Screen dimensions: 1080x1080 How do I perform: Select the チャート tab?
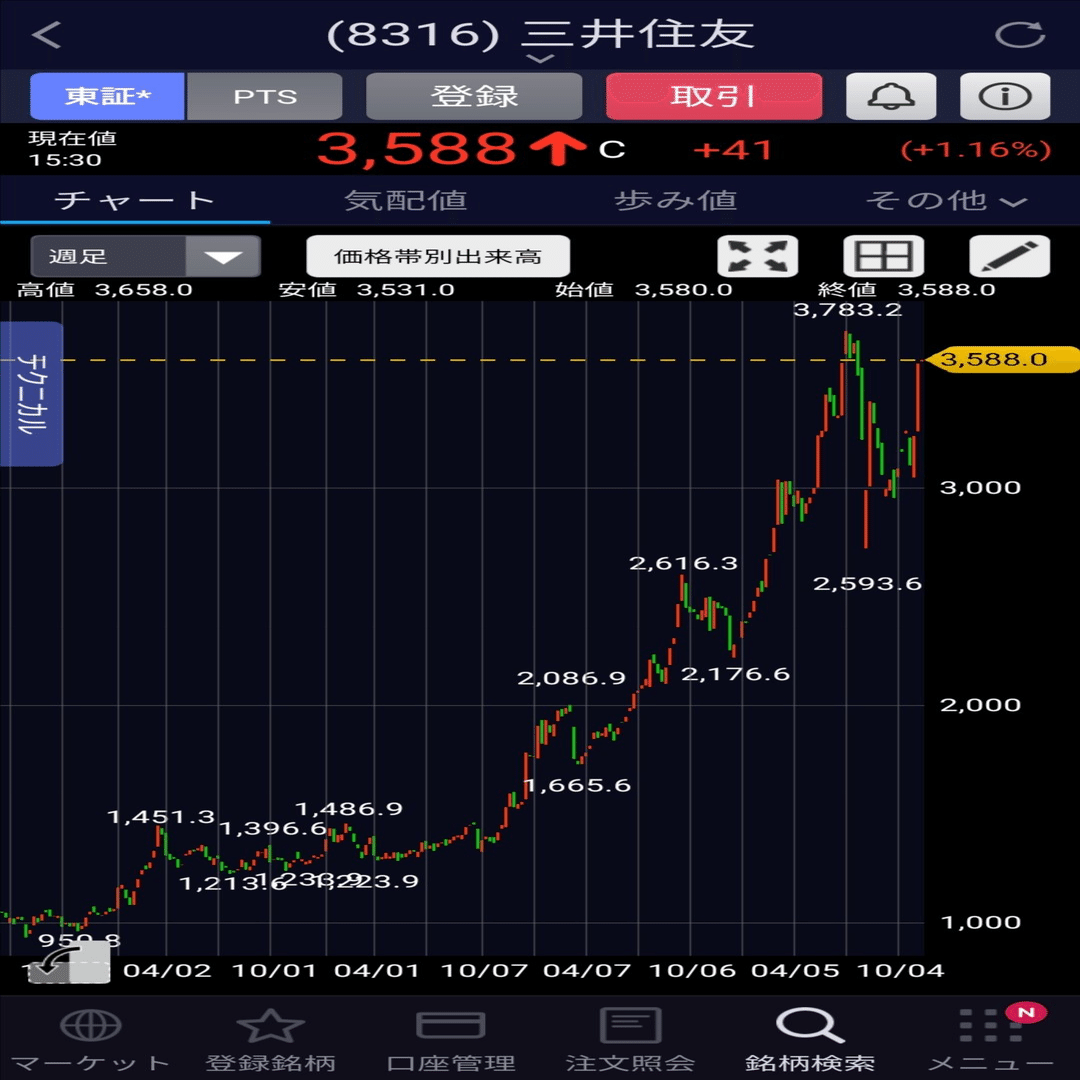(x=134, y=200)
